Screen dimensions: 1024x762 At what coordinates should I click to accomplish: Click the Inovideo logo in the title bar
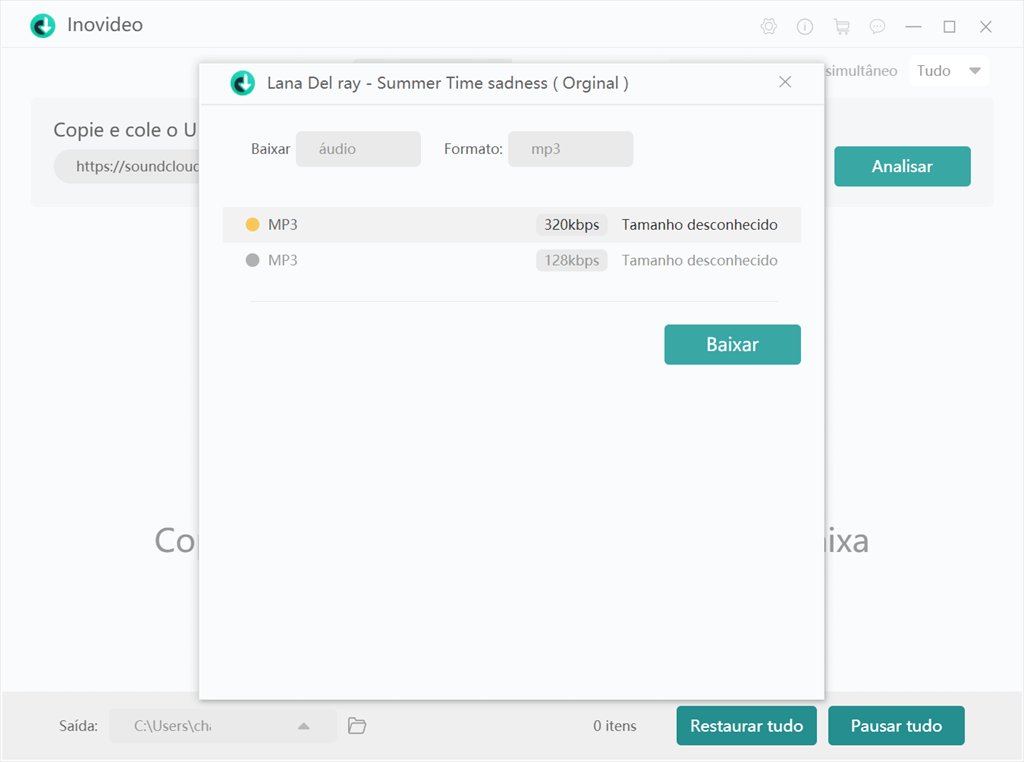(43, 25)
